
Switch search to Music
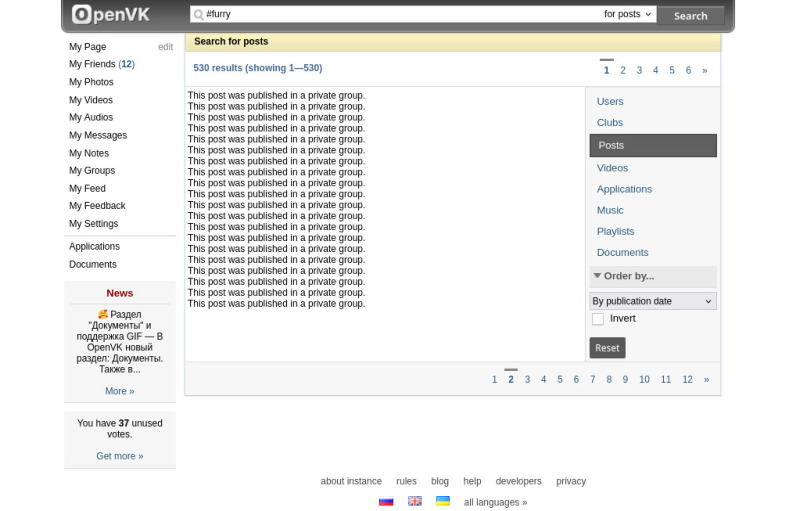tap(610, 210)
